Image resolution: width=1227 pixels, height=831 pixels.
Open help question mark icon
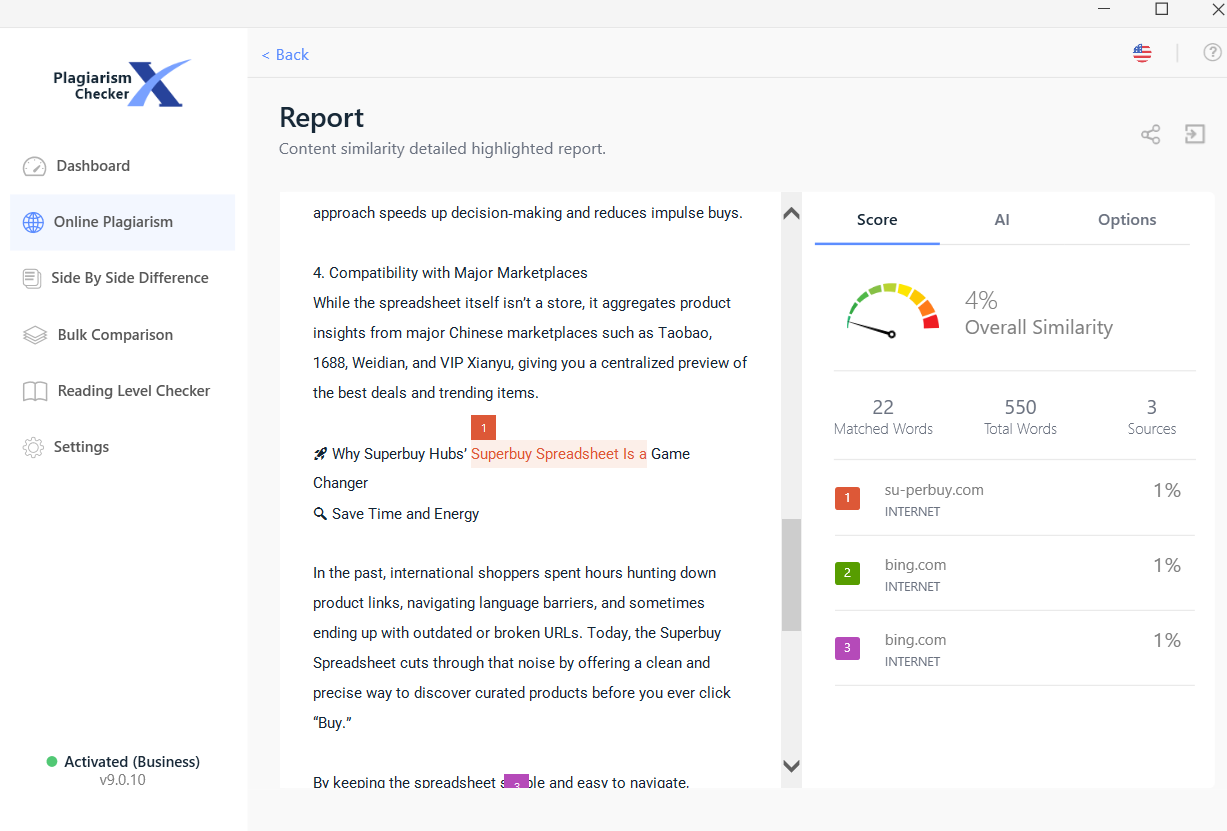[x=1212, y=53]
